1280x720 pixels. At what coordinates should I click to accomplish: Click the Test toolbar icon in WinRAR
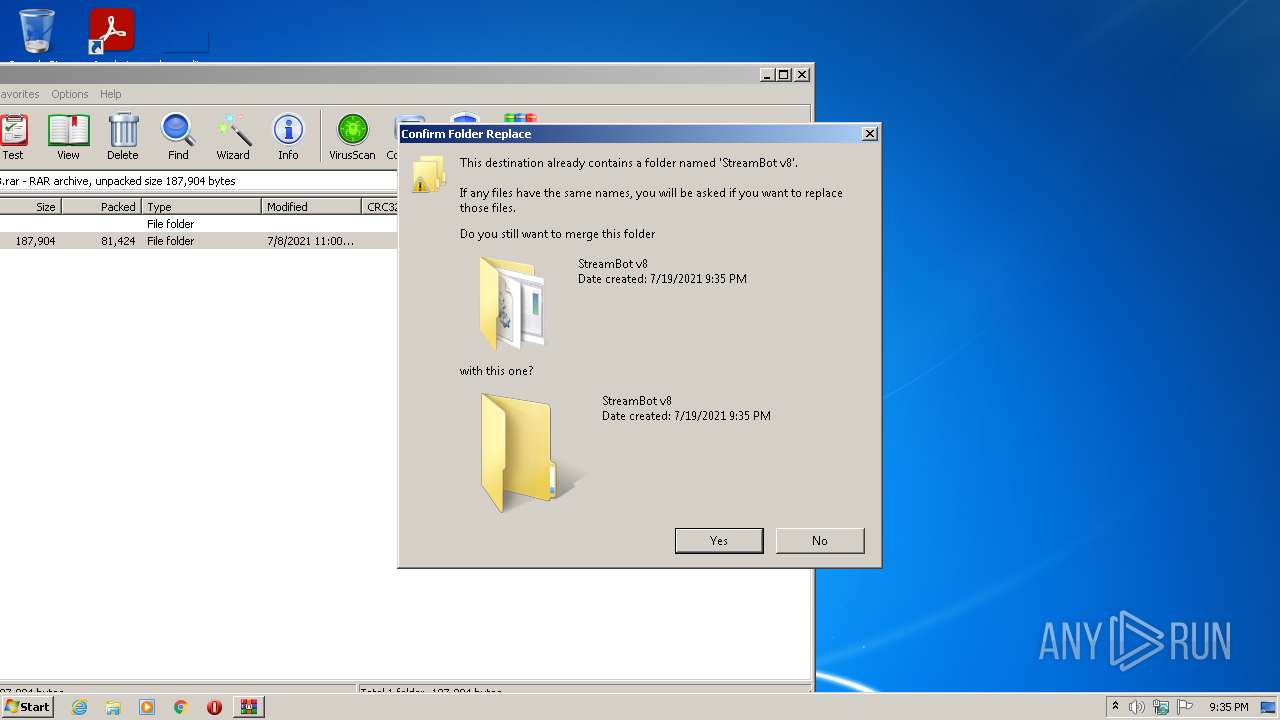click(13, 137)
